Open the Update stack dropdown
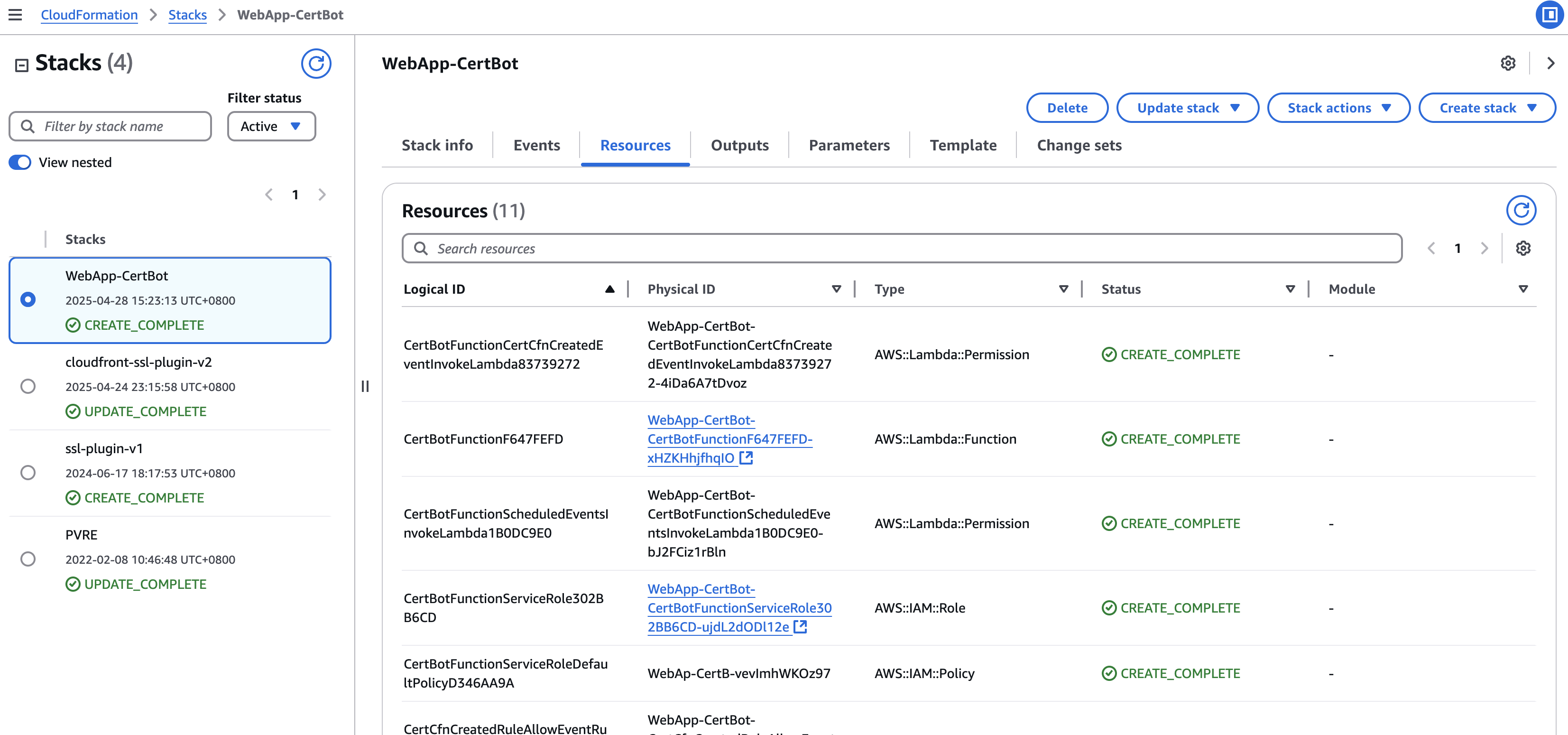The width and height of the screenshot is (1568, 735). pos(1187,108)
